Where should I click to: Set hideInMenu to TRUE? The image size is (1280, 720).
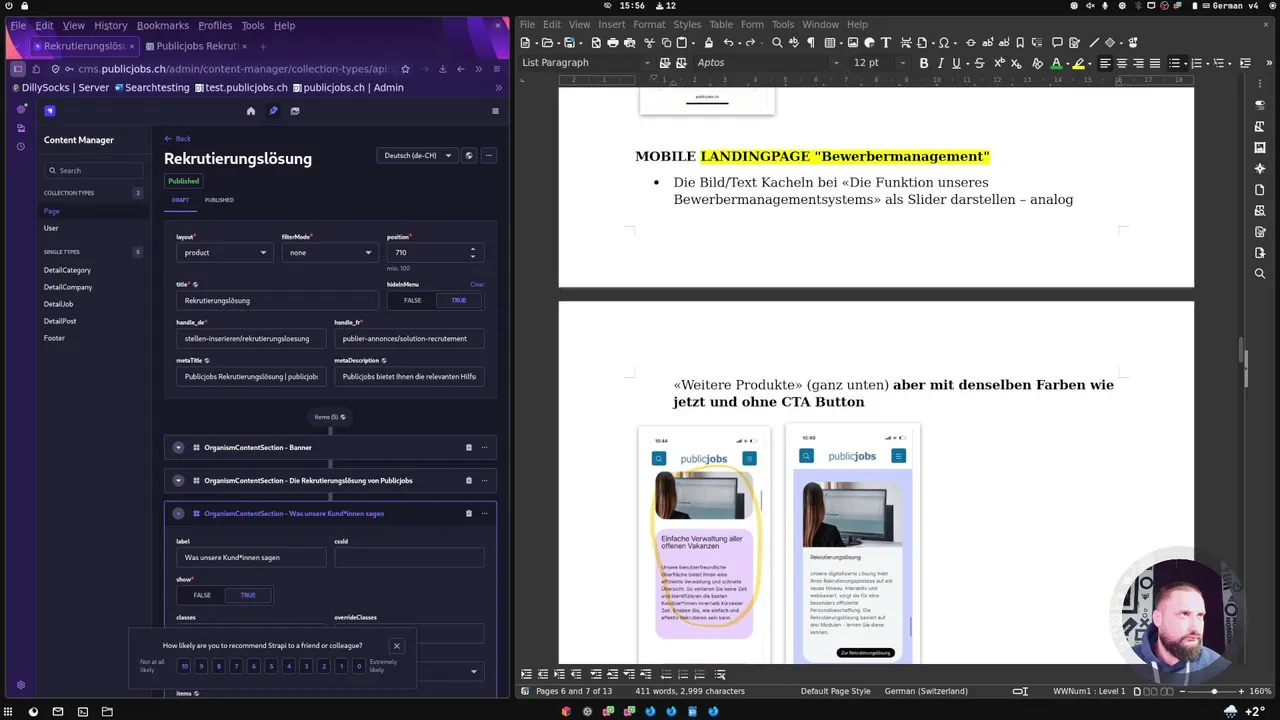pyautogui.click(x=459, y=300)
